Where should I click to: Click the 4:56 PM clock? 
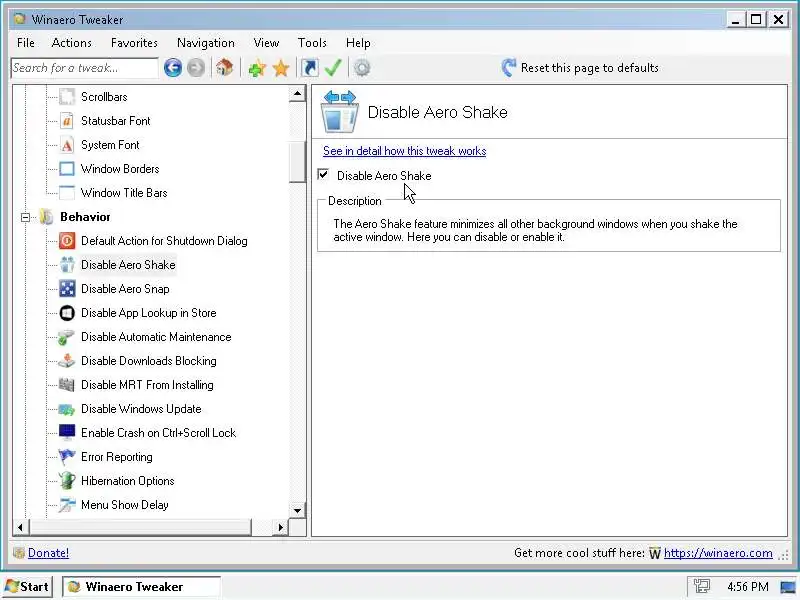tap(747, 587)
